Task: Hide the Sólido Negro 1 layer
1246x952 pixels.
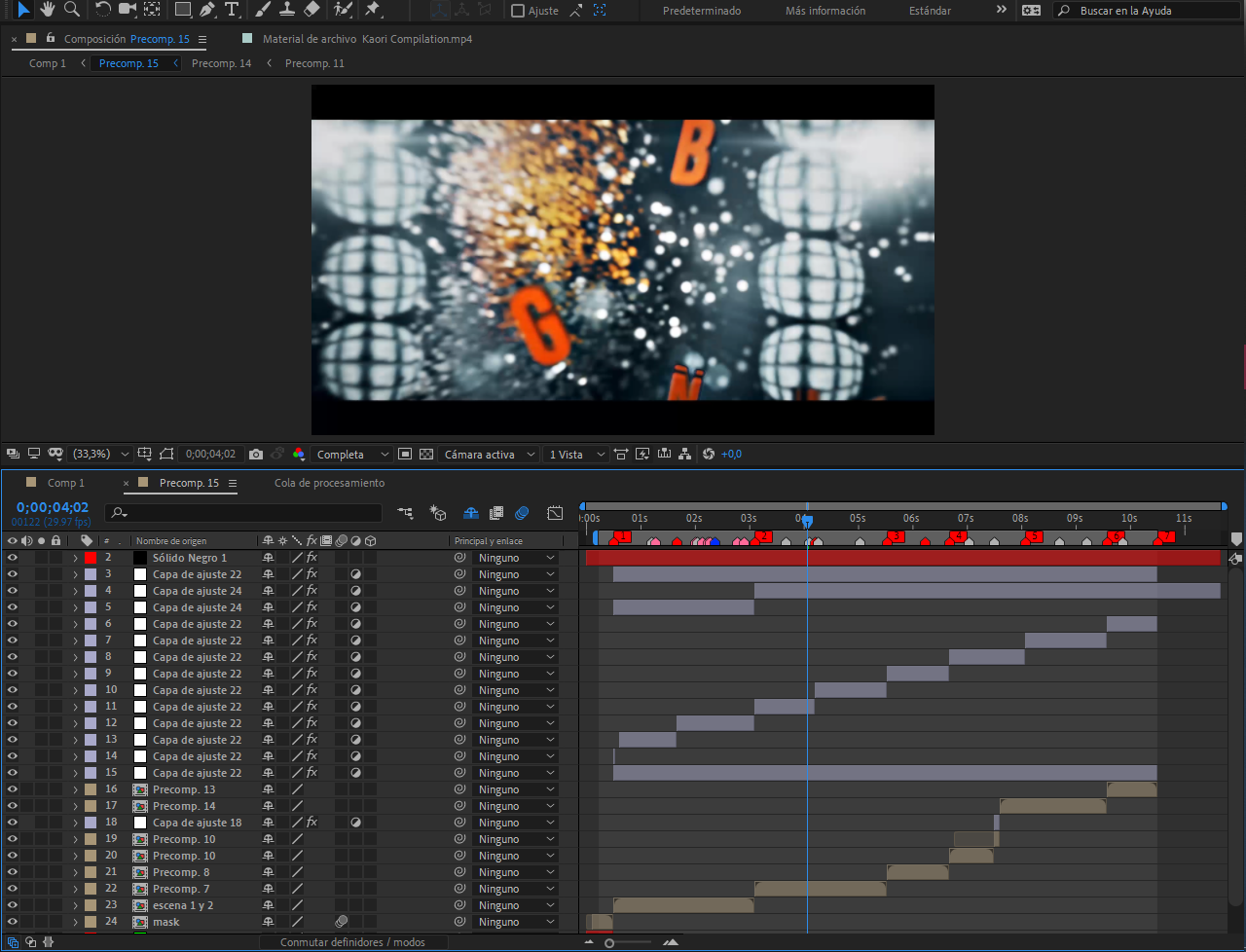Action: (13, 558)
